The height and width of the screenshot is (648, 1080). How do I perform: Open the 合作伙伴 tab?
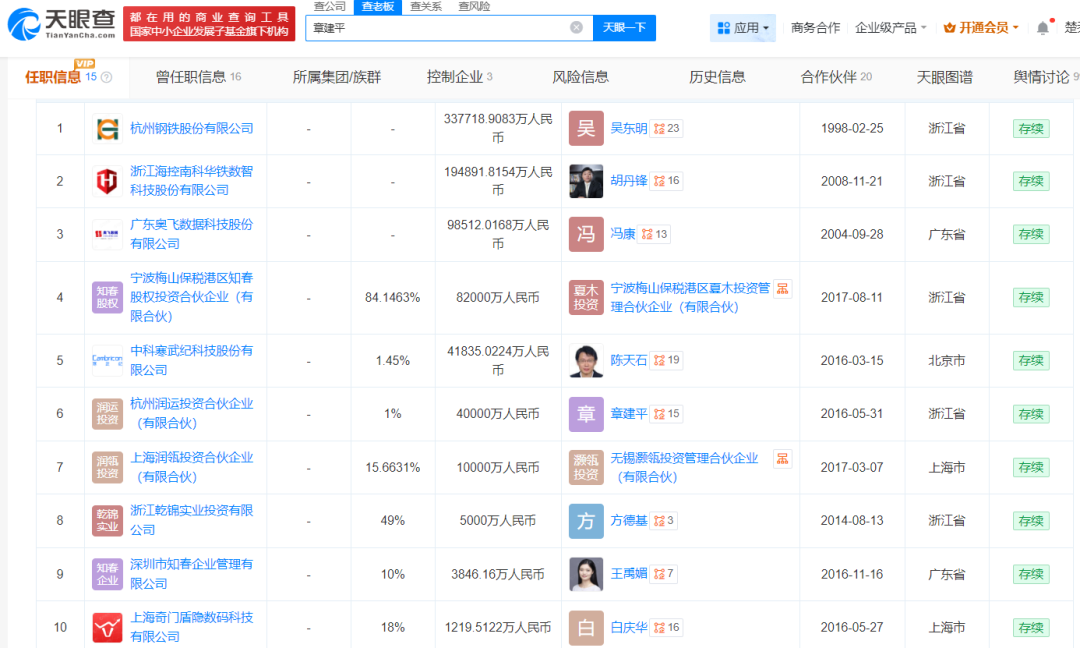(x=836, y=77)
